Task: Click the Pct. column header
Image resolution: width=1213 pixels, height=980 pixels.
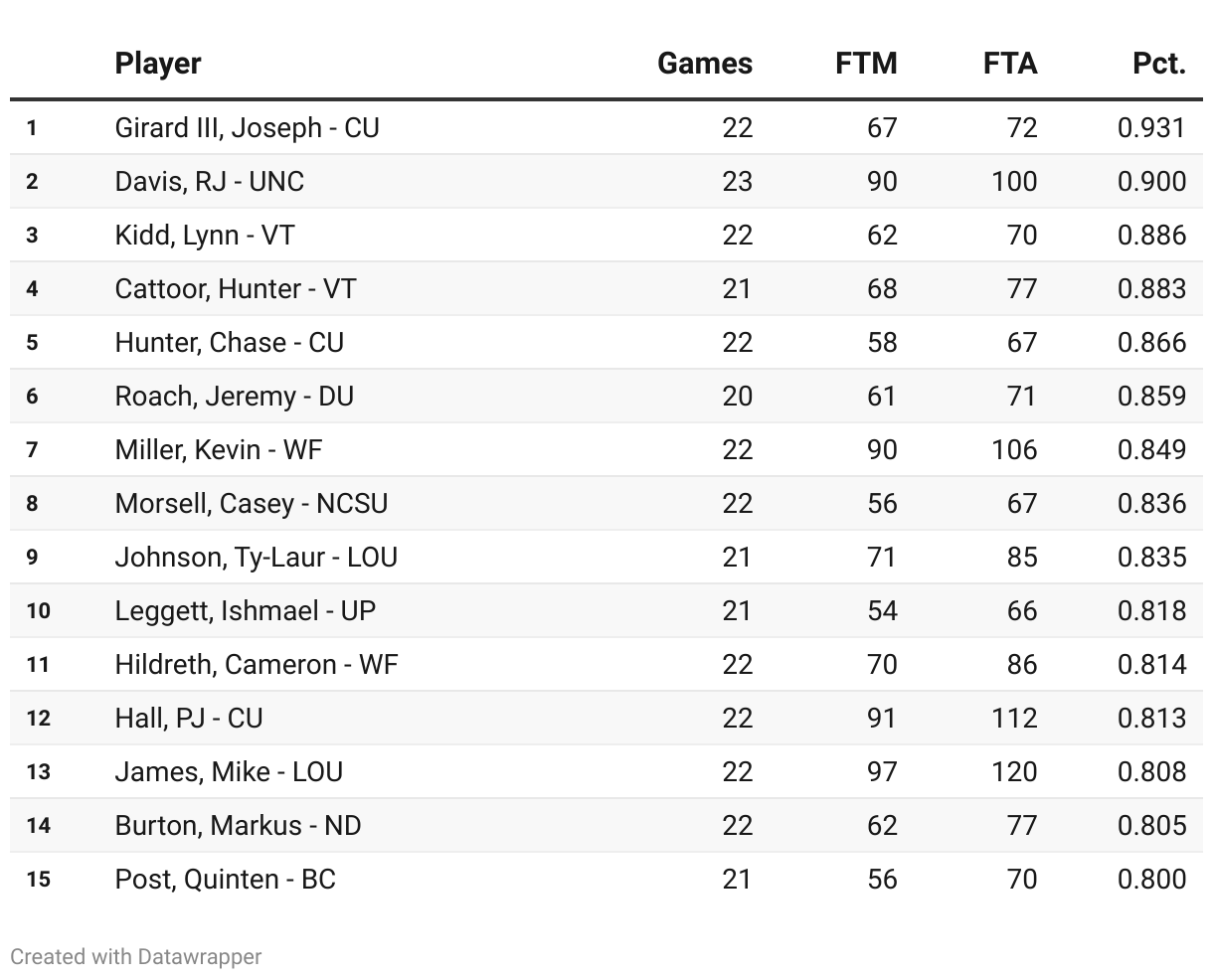Action: point(1159,64)
